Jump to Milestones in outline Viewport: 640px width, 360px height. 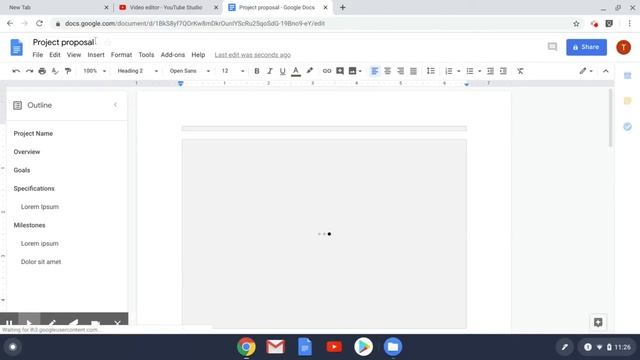click(29, 225)
